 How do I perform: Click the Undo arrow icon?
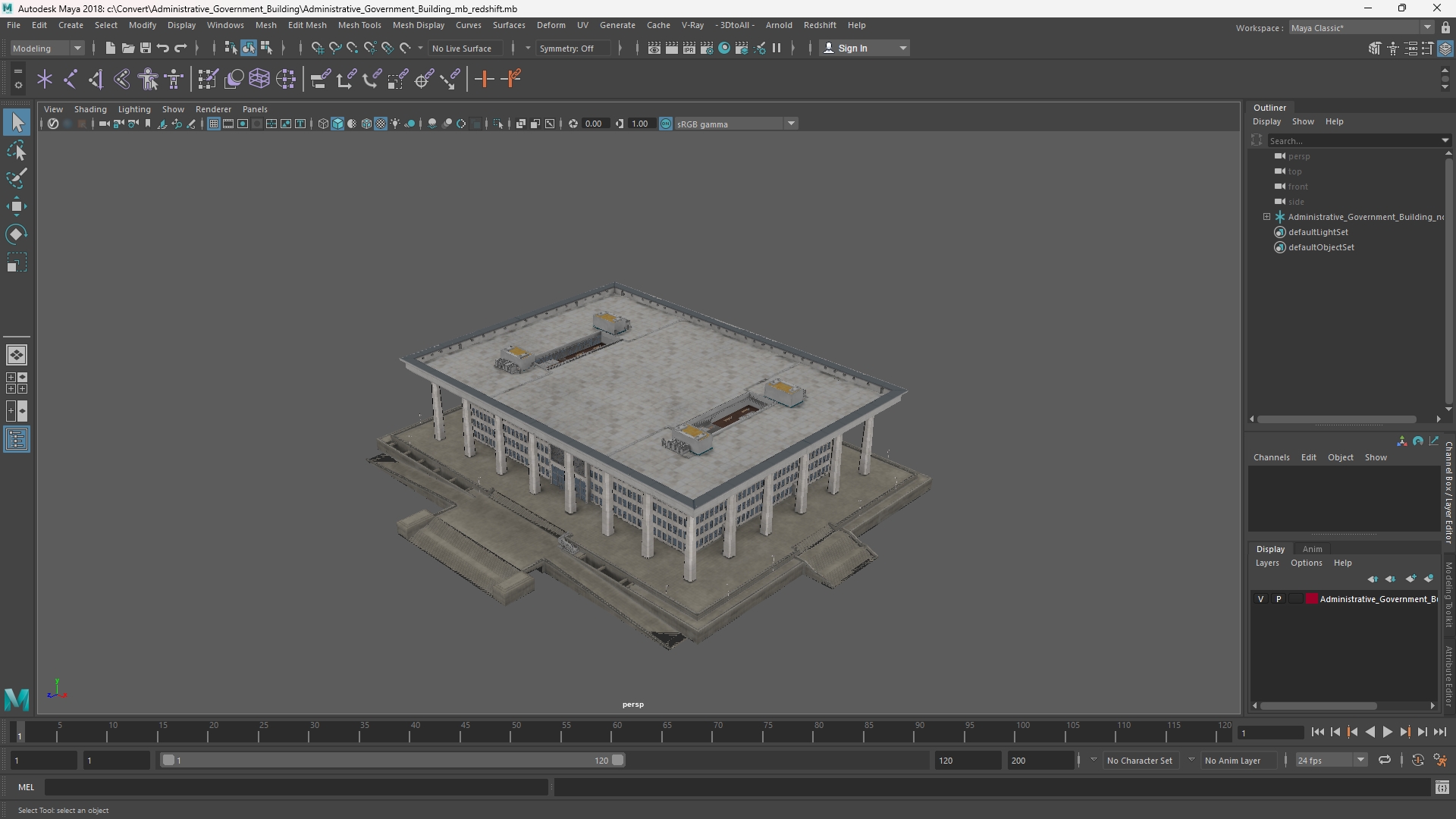click(x=163, y=48)
